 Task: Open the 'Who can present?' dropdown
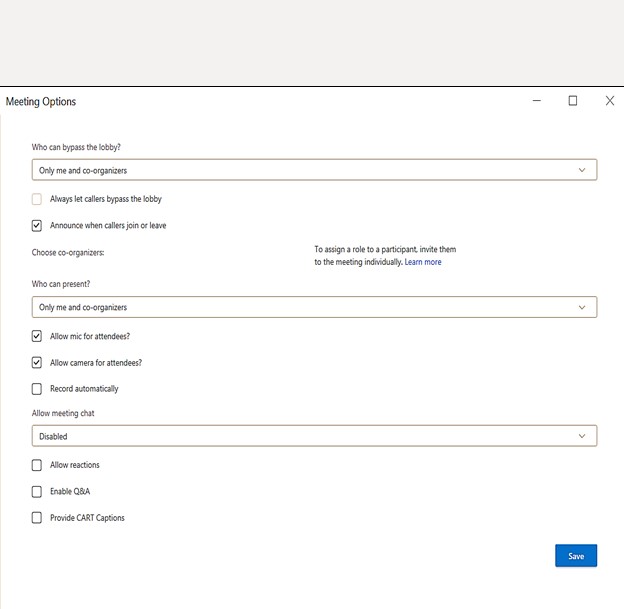[x=314, y=307]
